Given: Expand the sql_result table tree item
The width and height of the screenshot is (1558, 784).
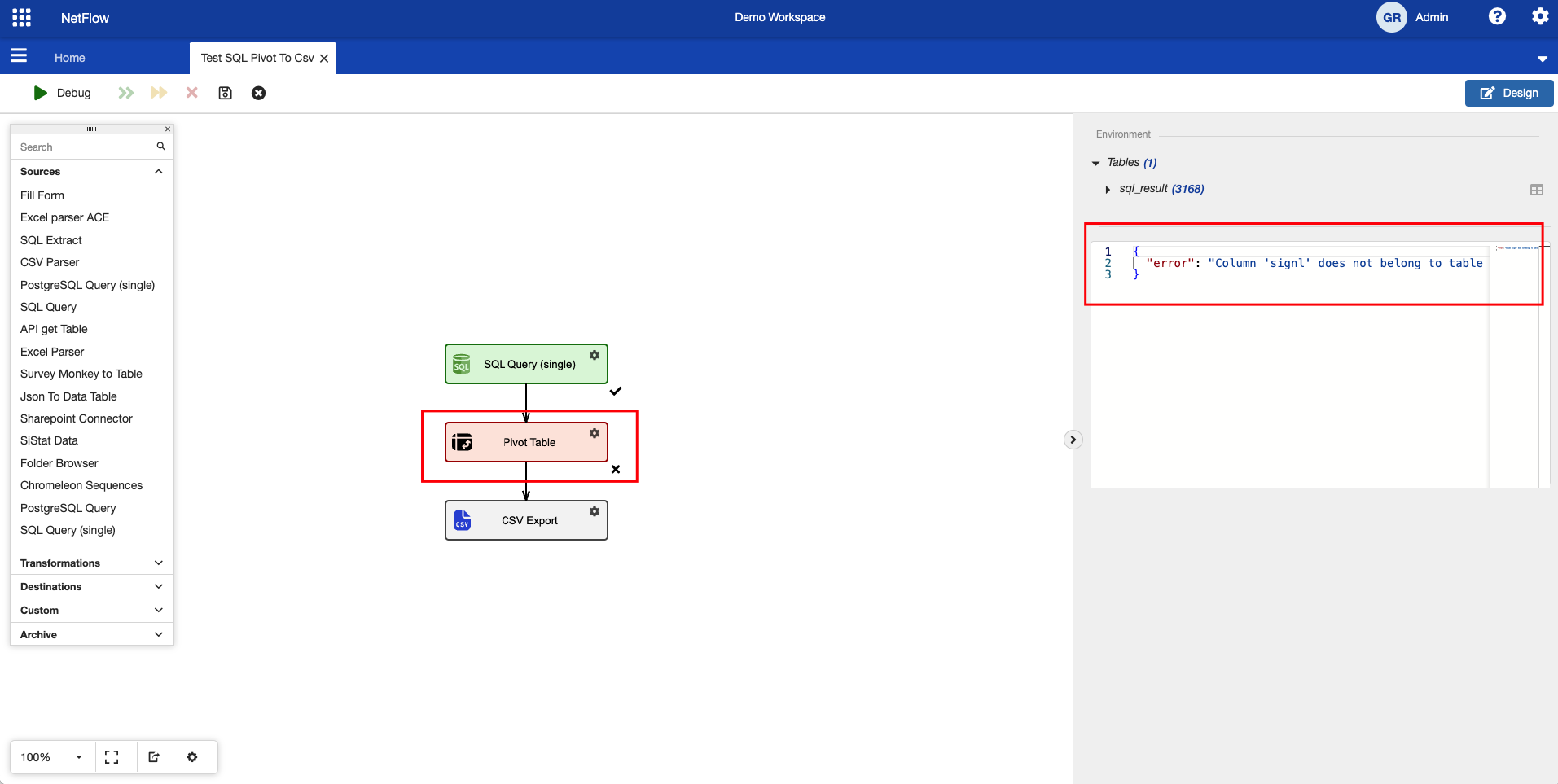Looking at the screenshot, I should pyautogui.click(x=1108, y=190).
